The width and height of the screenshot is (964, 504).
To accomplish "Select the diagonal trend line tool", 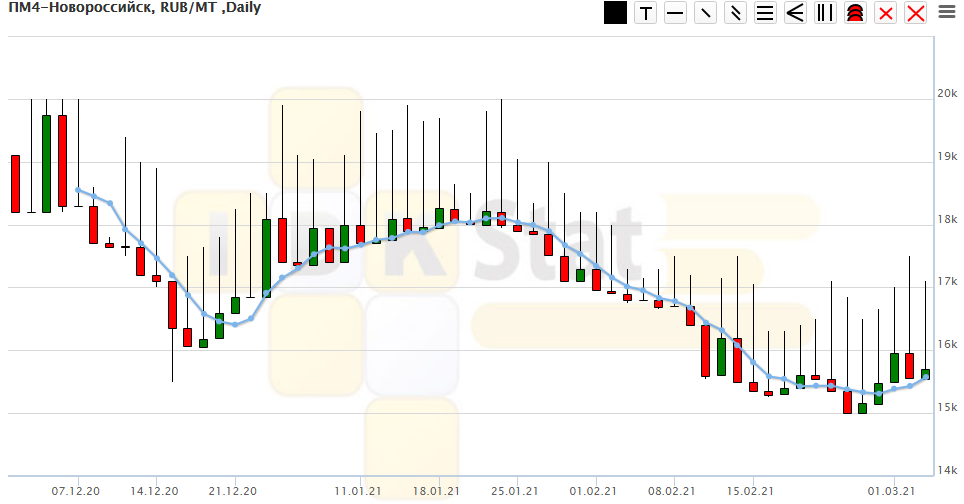I will click(706, 13).
